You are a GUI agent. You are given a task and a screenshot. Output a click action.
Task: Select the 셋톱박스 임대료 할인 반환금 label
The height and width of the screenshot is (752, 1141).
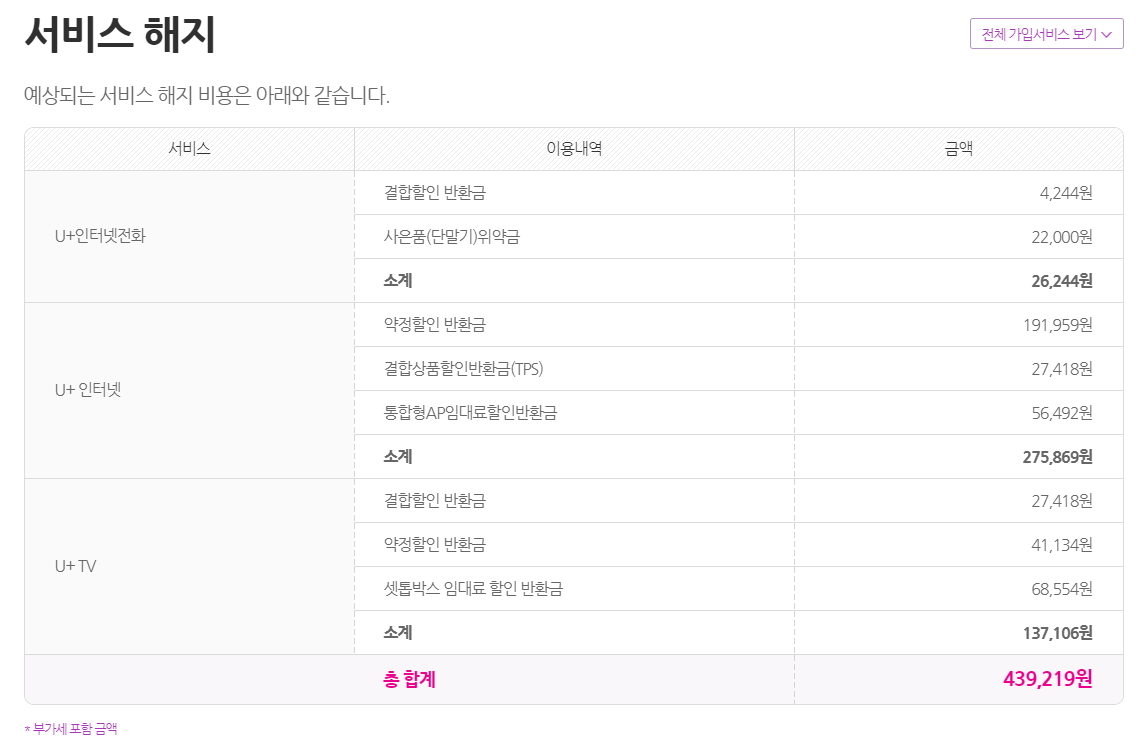click(473, 589)
